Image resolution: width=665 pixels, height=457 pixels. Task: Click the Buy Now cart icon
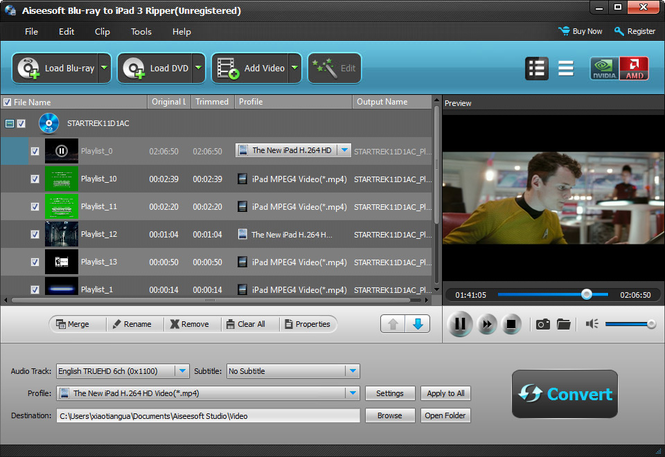pyautogui.click(x=564, y=31)
